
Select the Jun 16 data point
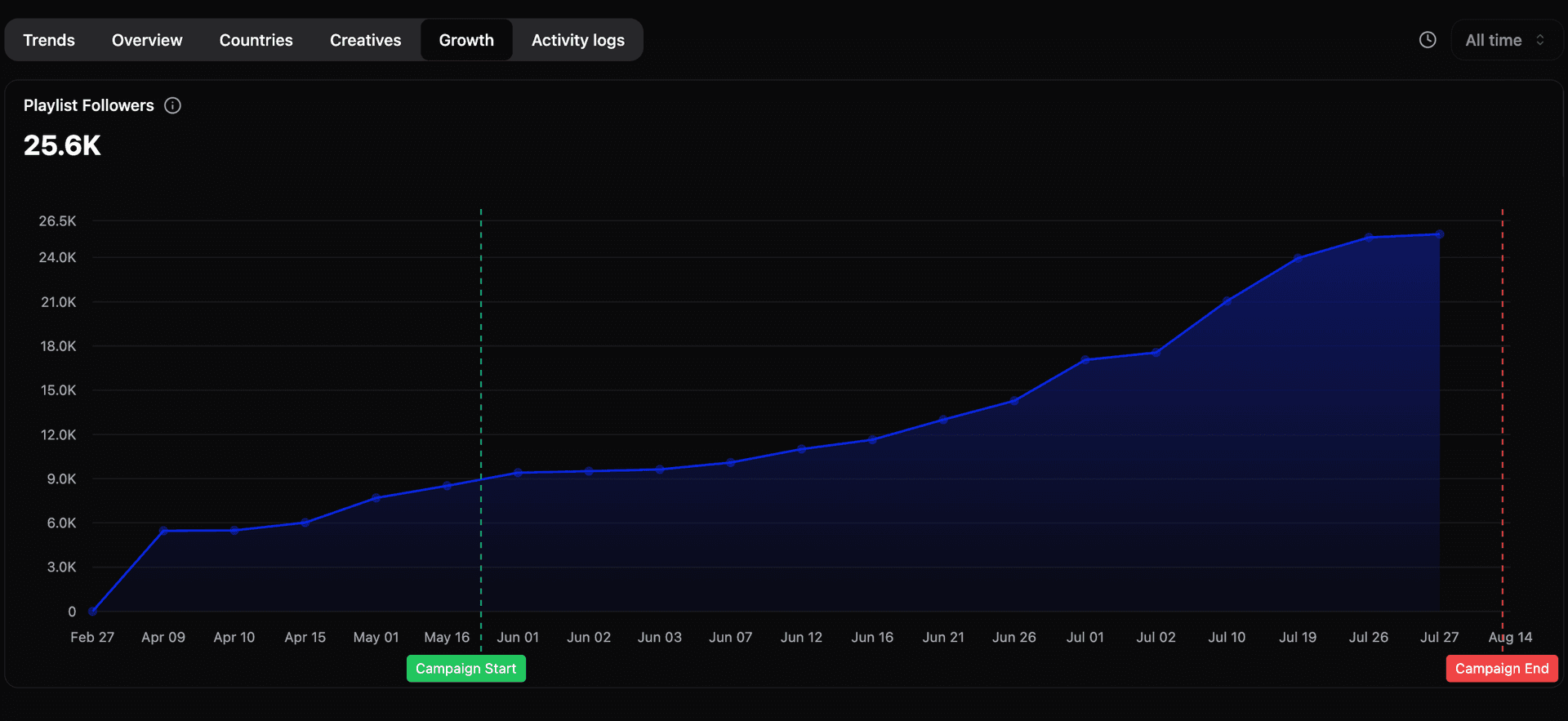pos(872,439)
